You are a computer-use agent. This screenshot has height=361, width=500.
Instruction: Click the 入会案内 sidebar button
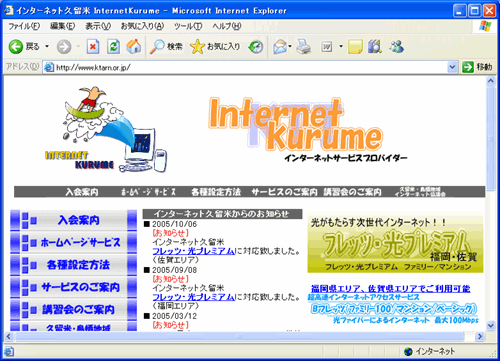74,220
